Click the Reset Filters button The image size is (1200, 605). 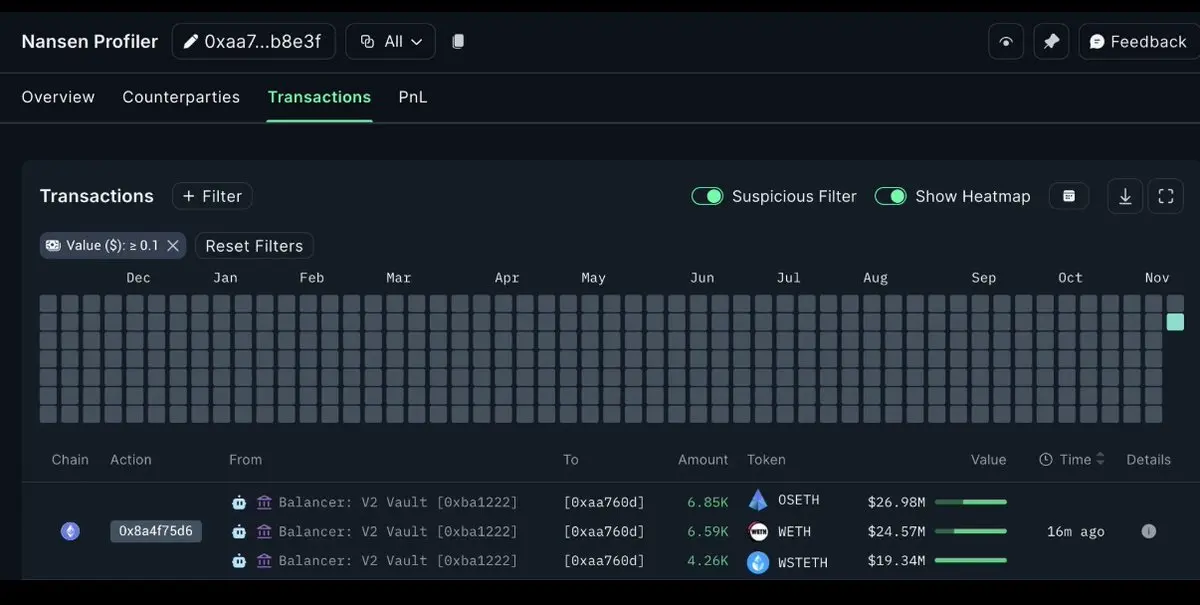point(254,246)
